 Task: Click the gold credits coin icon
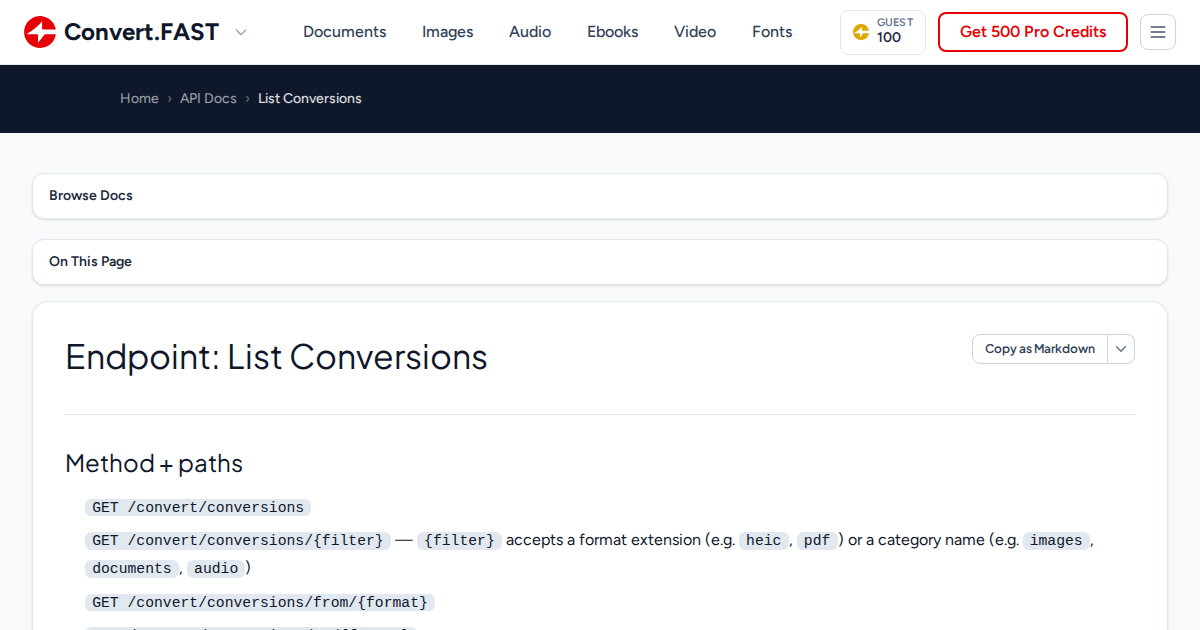[x=861, y=32]
